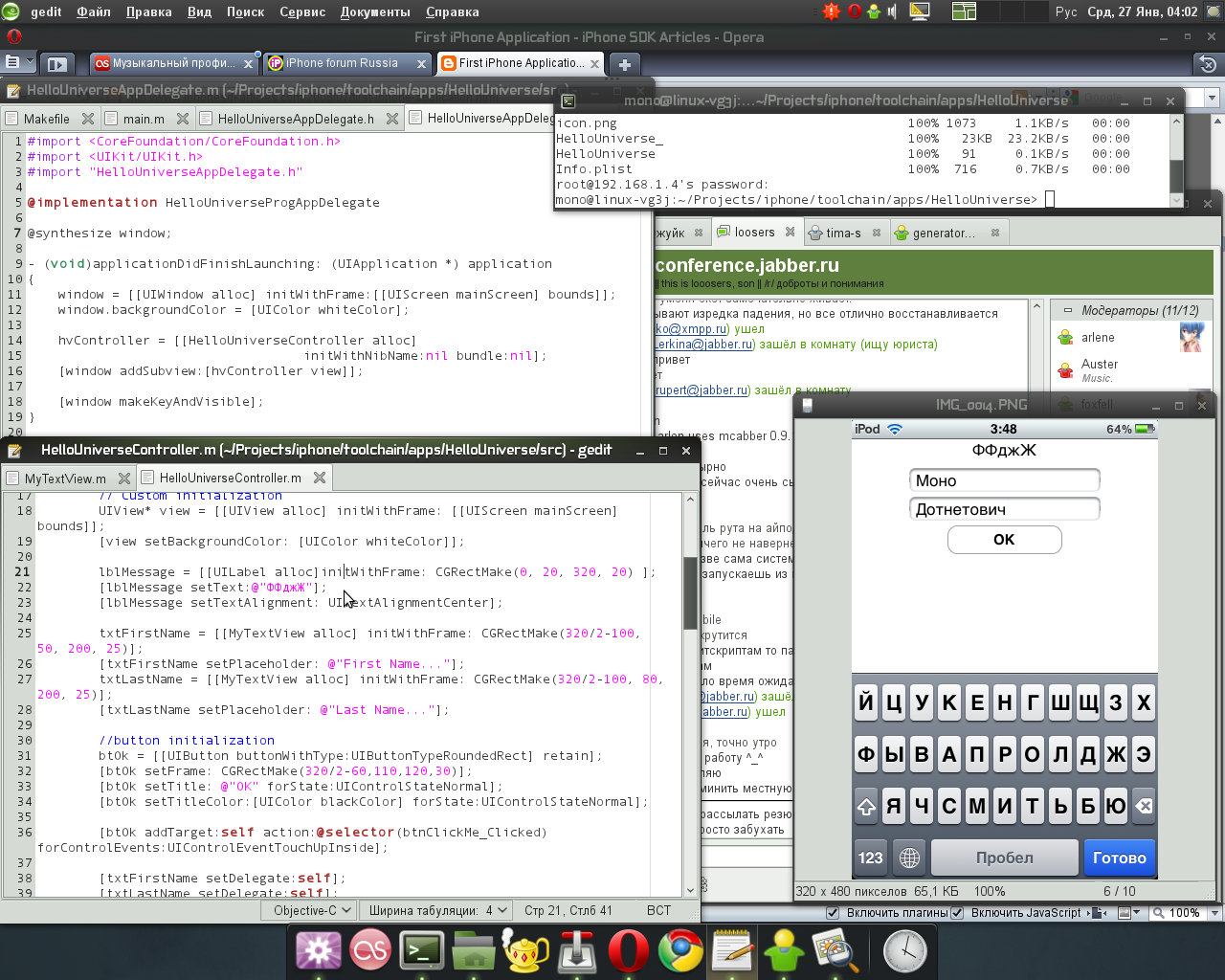Open the clock icon in the dock
The height and width of the screenshot is (980, 1225).
(x=903, y=950)
